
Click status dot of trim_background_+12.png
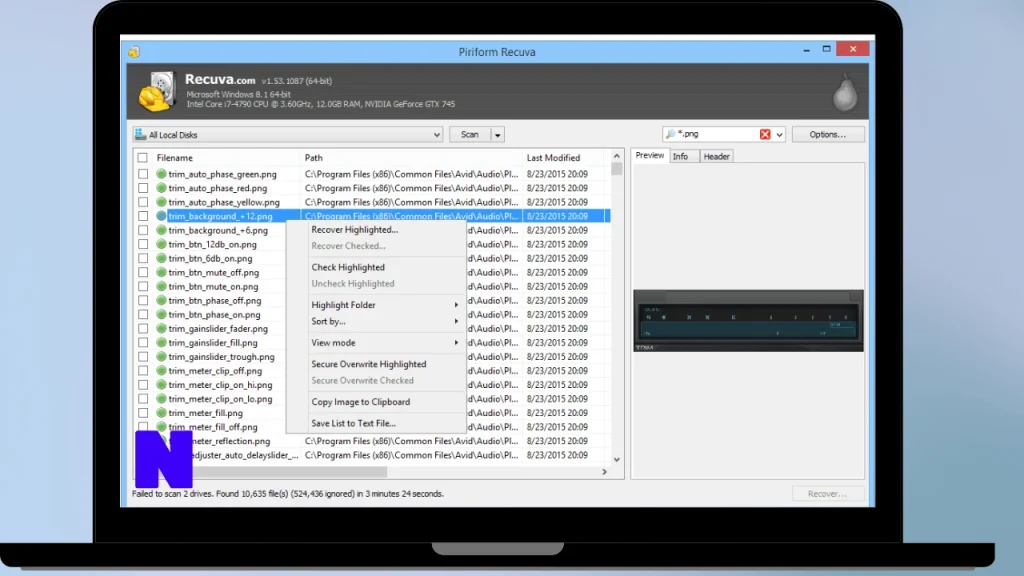[x=161, y=216]
